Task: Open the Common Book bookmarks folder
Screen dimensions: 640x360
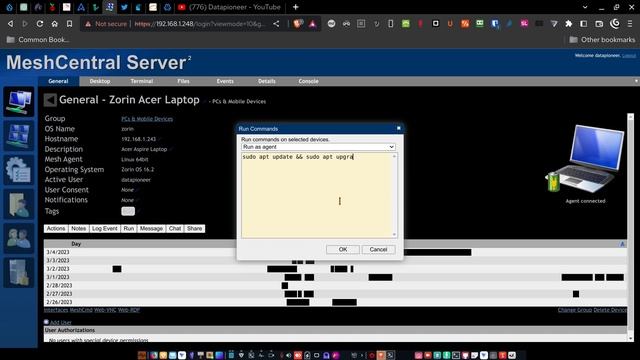Action: (x=38, y=40)
